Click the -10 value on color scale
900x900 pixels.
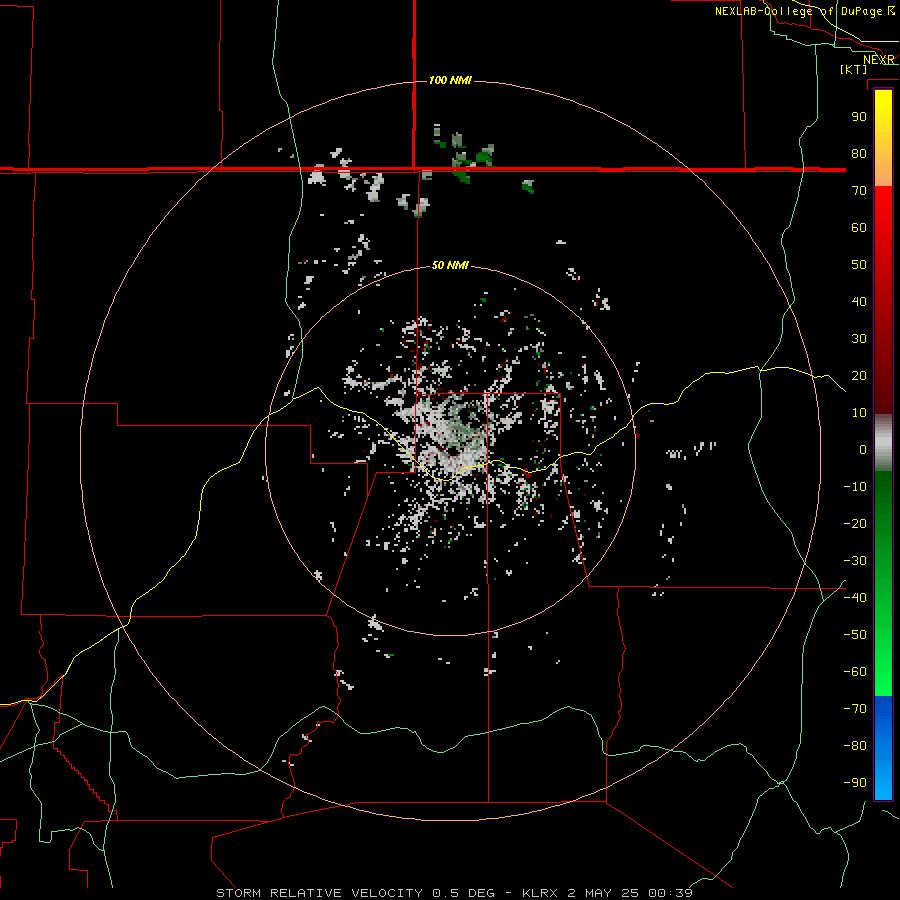pyautogui.click(x=855, y=487)
